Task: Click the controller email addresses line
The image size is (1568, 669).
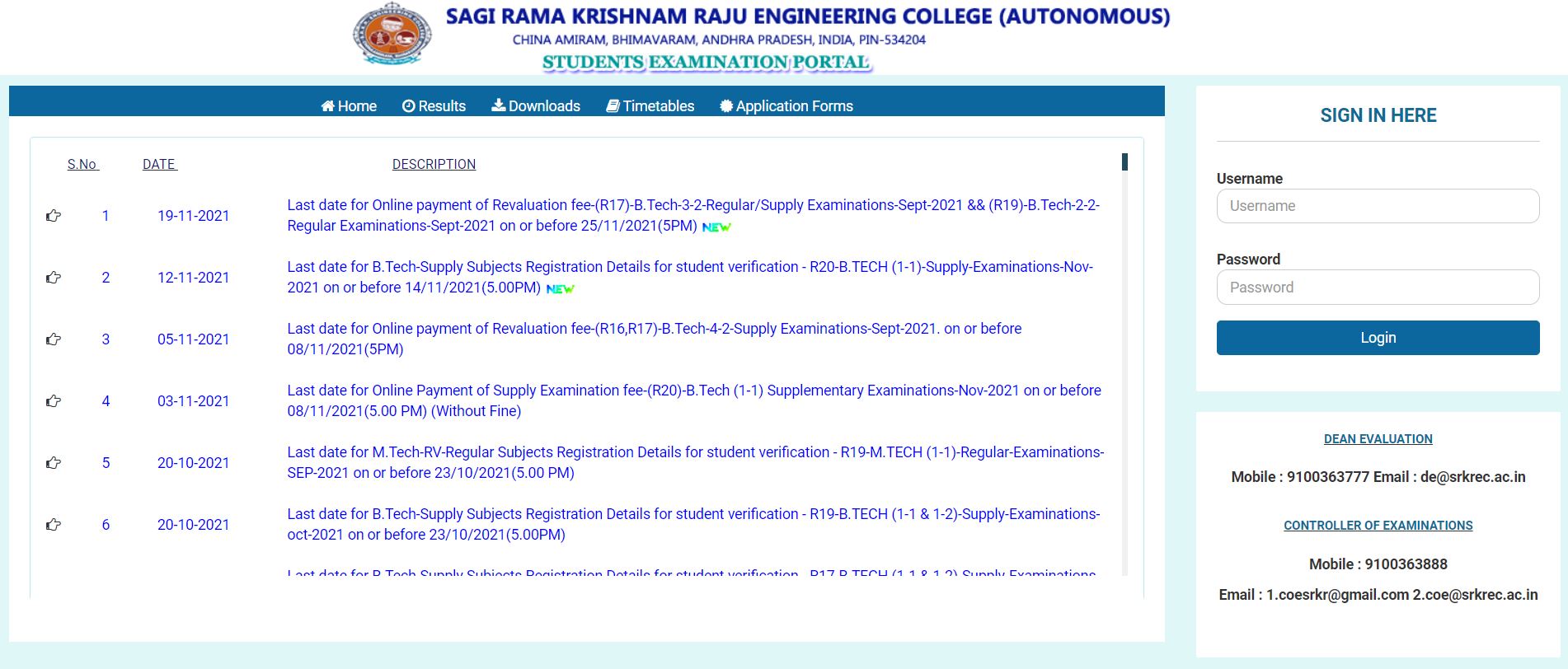Action: 1378,595
